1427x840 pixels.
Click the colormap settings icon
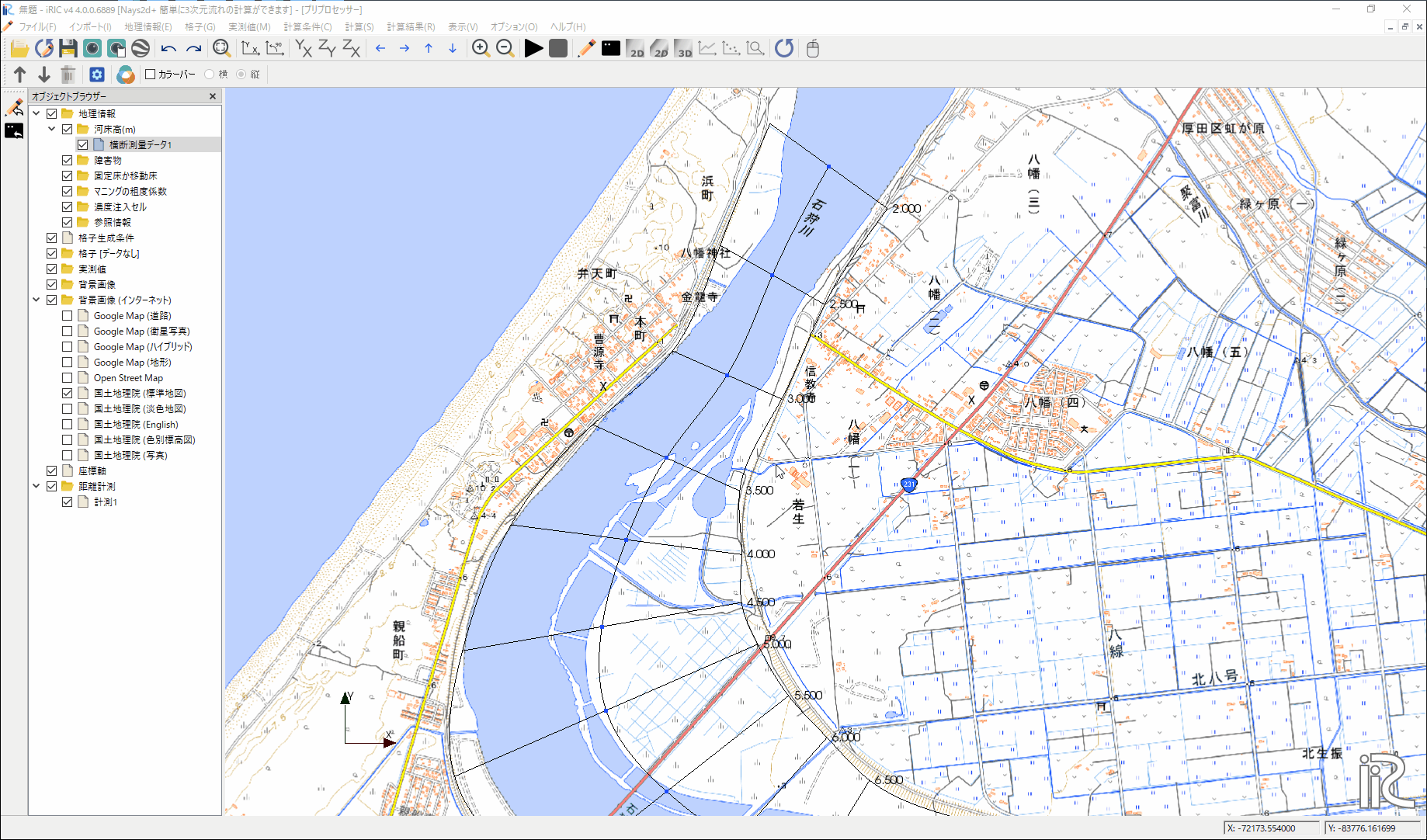pos(126,75)
